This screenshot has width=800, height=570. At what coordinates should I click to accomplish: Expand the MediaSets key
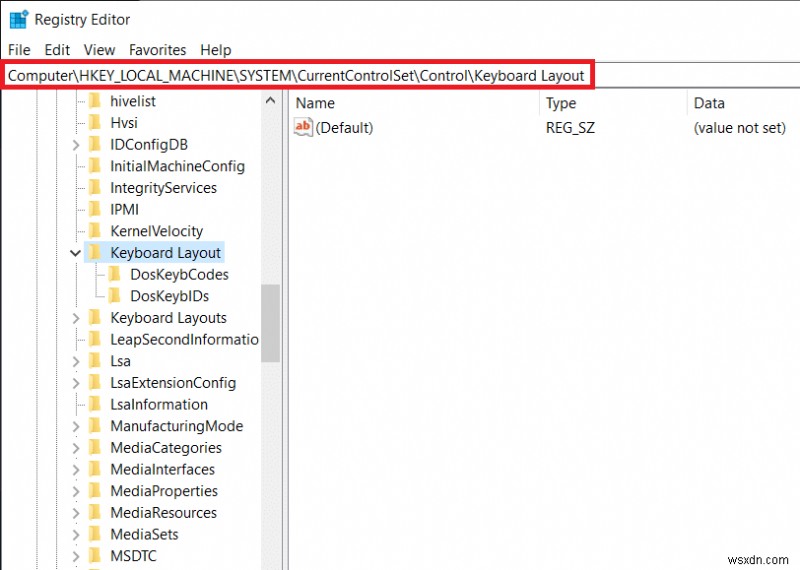(76, 535)
